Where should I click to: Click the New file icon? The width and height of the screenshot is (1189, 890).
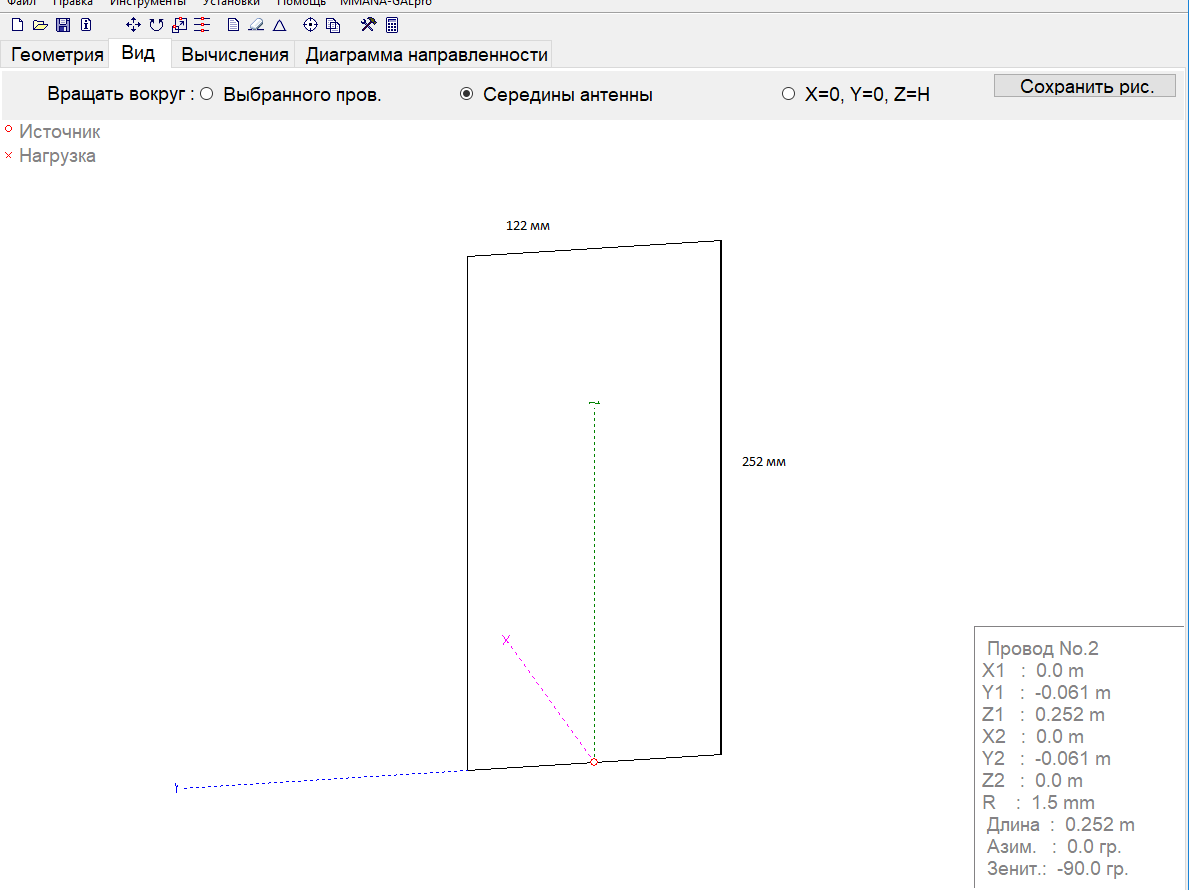[x=17, y=25]
